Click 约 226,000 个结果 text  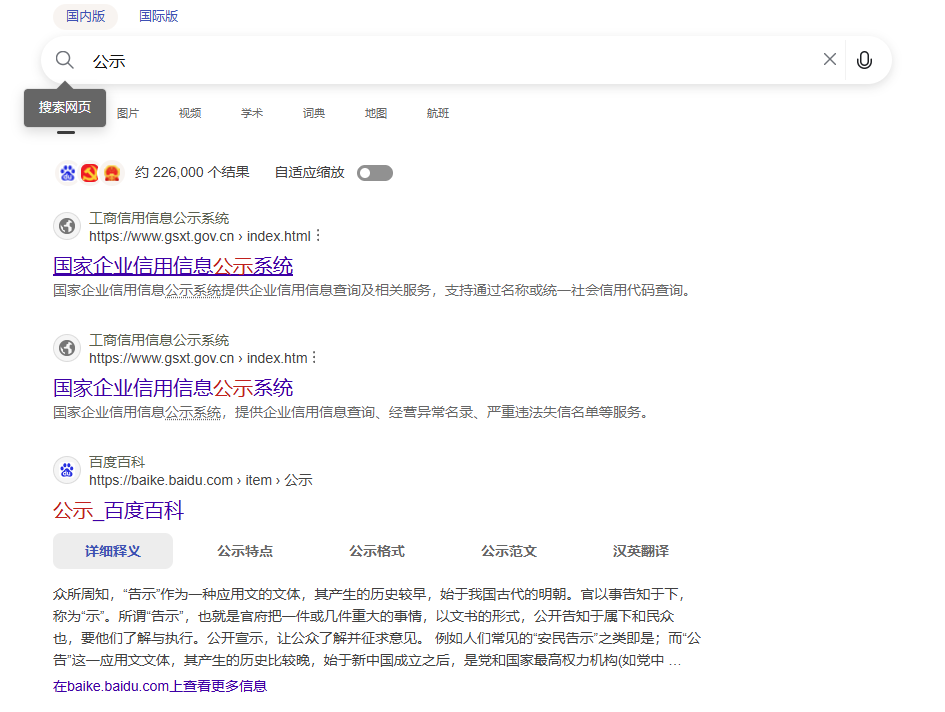(x=192, y=172)
